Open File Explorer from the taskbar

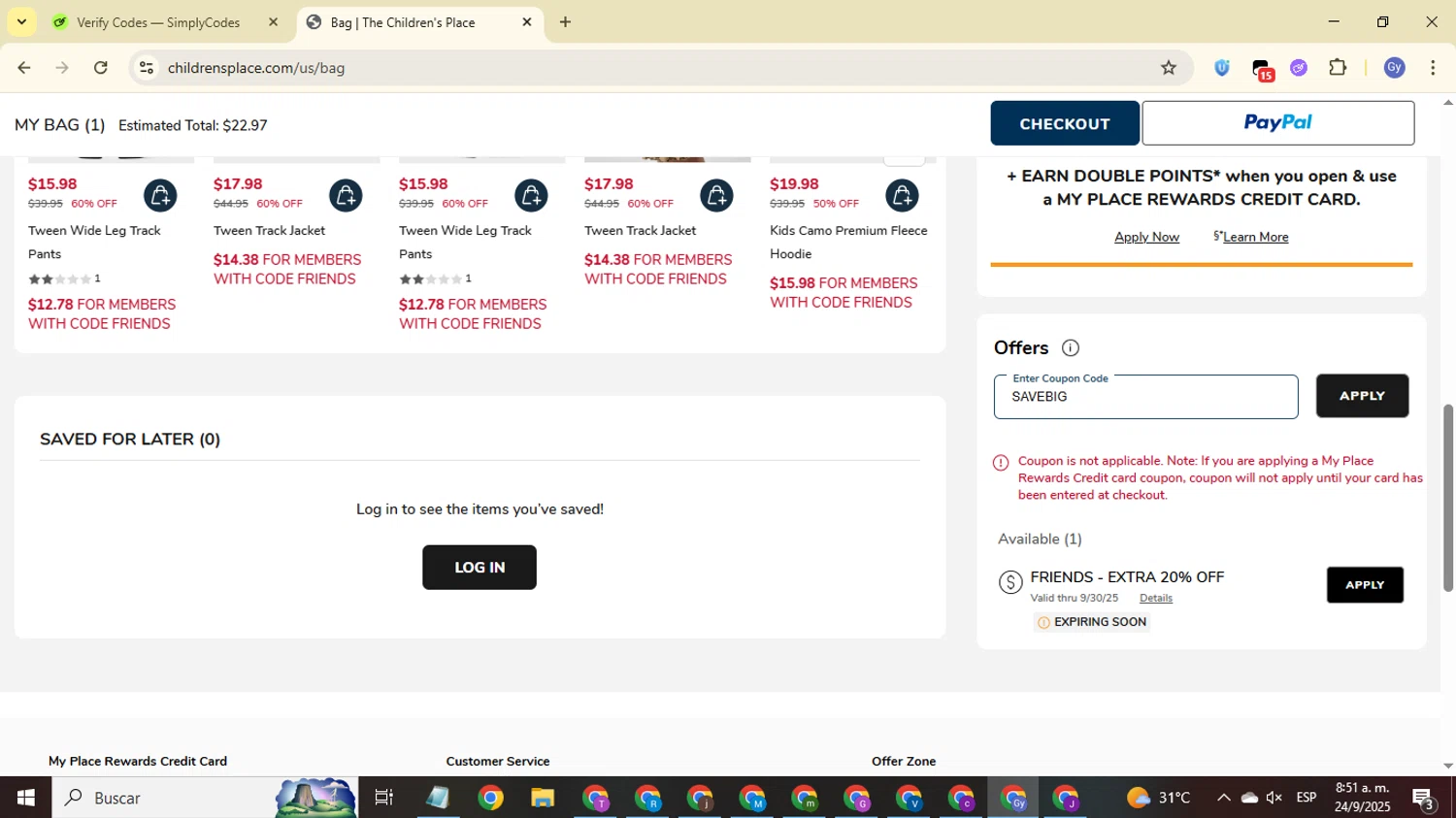[543, 798]
